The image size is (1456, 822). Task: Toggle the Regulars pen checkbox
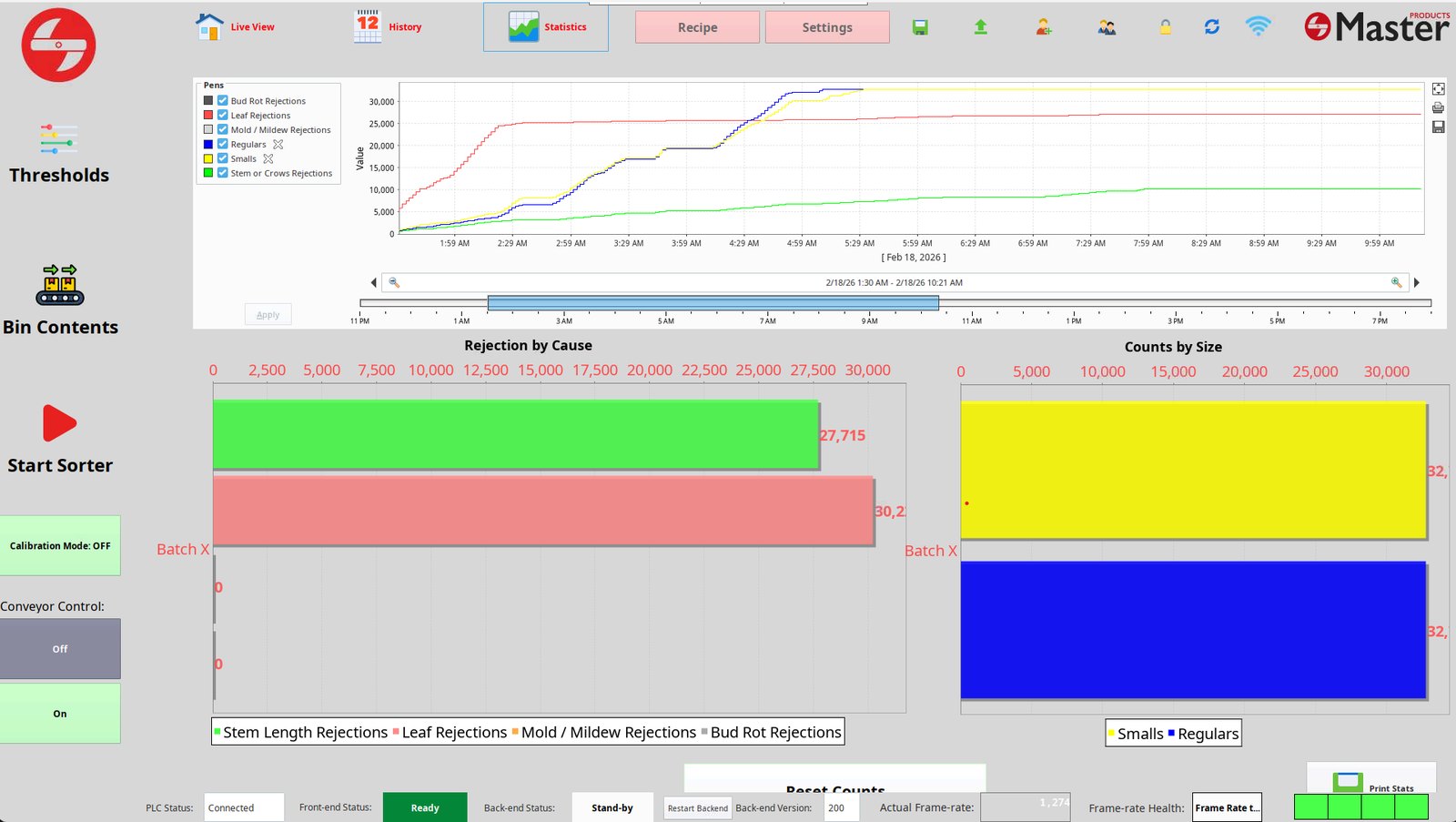(x=222, y=144)
